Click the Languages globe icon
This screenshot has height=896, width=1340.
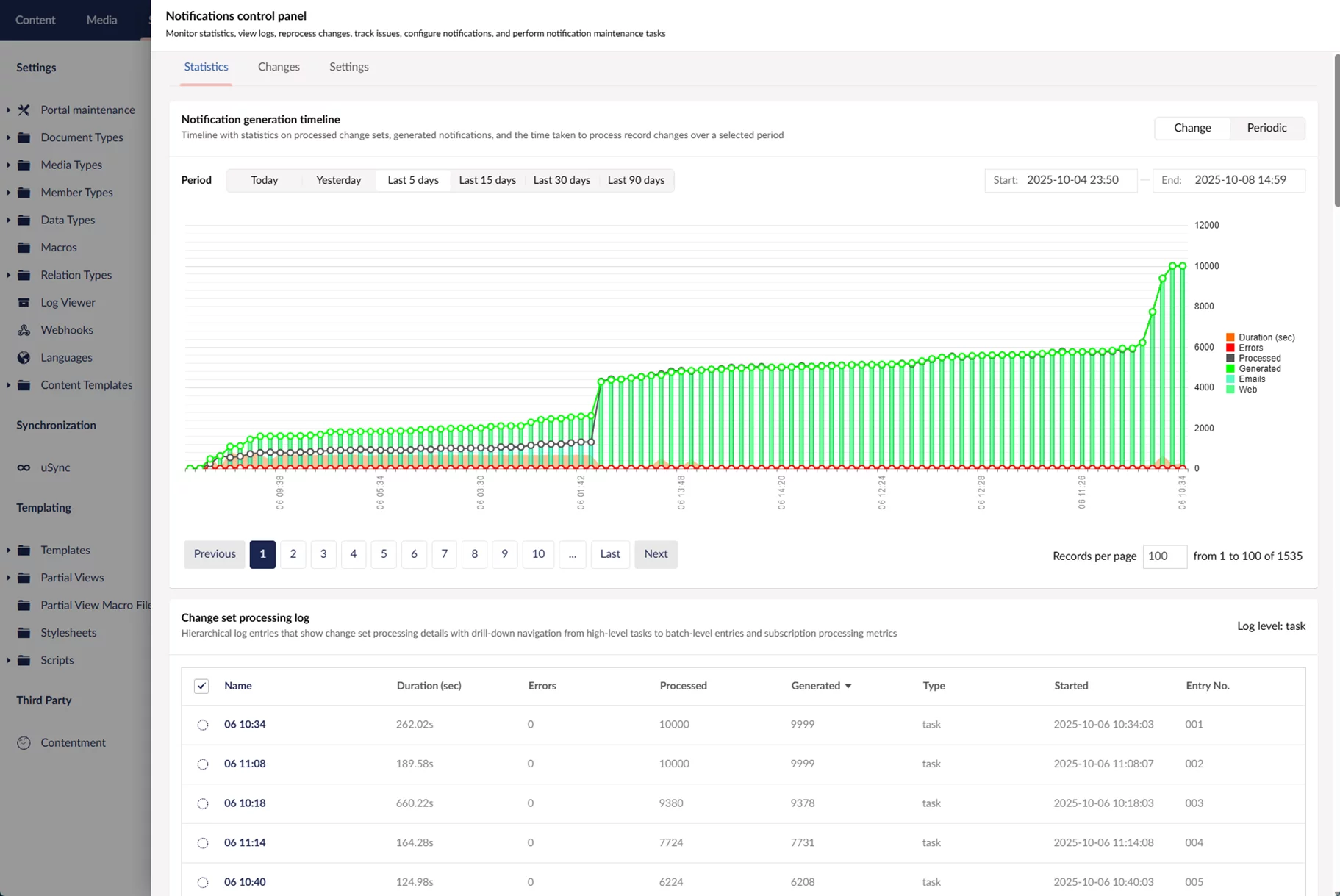point(24,358)
